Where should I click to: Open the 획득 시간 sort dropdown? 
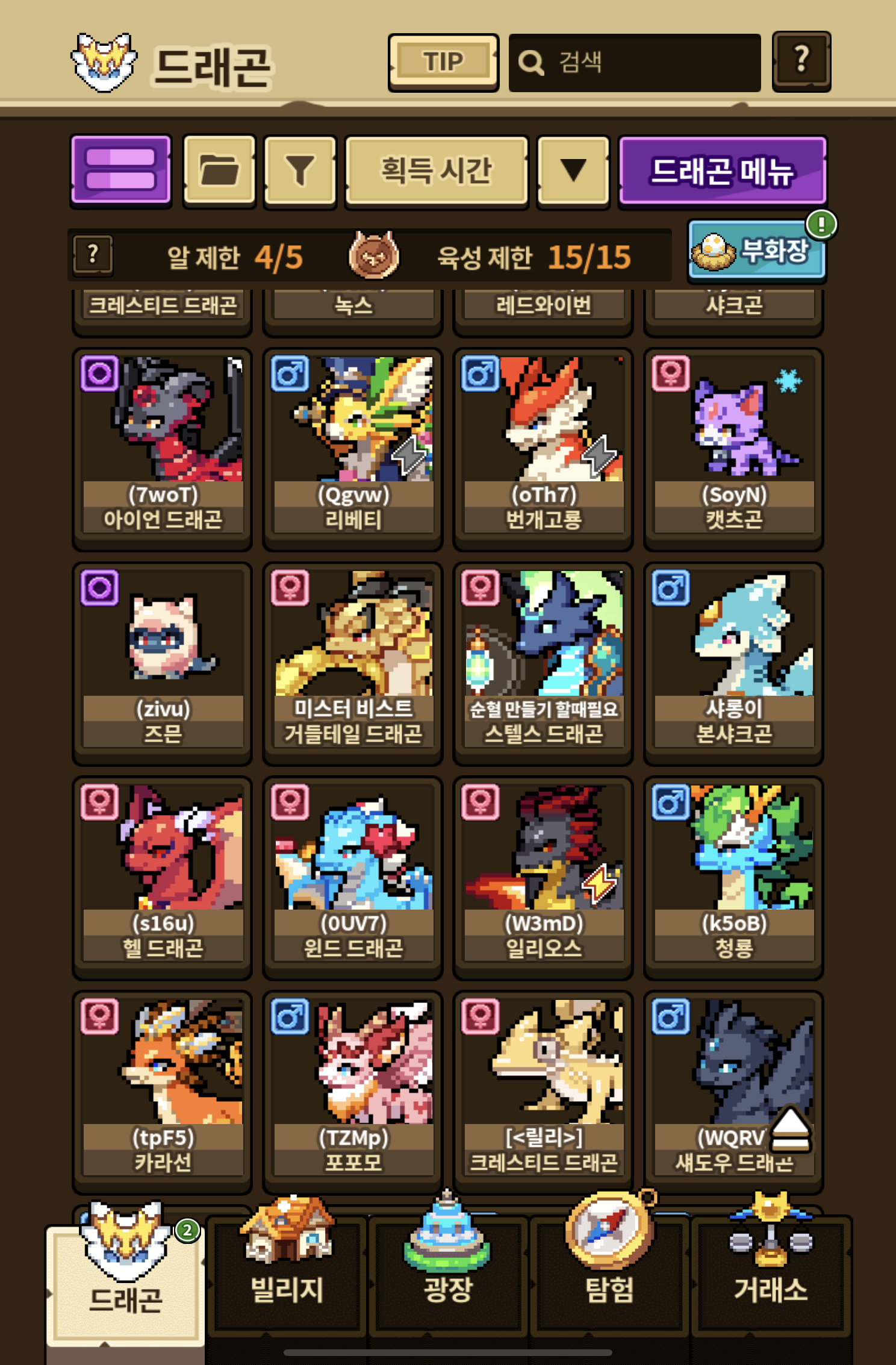[x=437, y=170]
